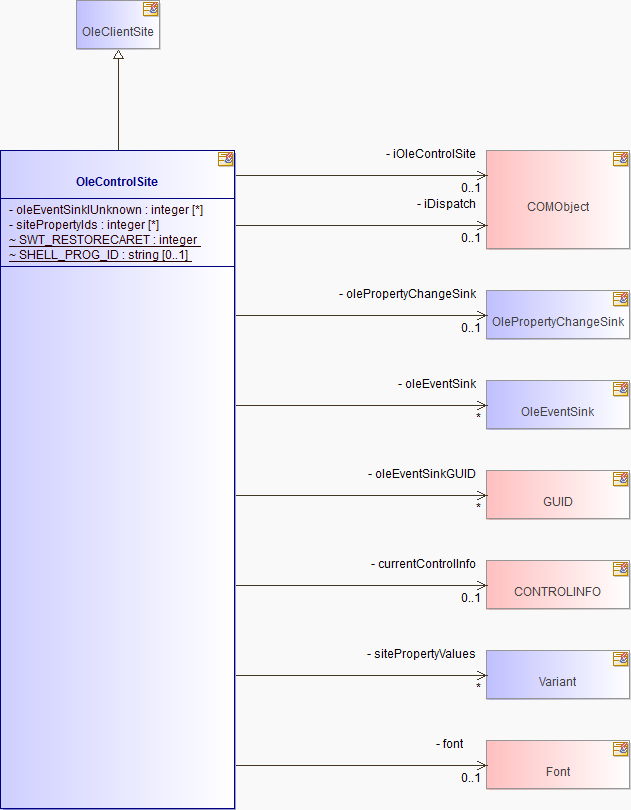This screenshot has width=631, height=810.
Task: Select attribute sitePropertyIds : integer [*]
Action: click(84, 225)
